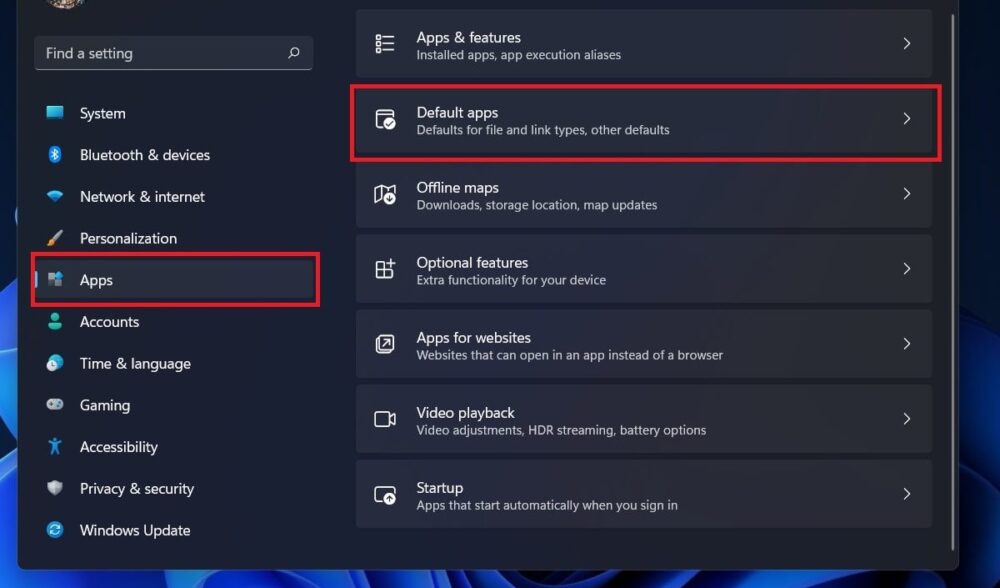Expand Offline maps chevron
The image size is (1000, 588).
click(906, 193)
